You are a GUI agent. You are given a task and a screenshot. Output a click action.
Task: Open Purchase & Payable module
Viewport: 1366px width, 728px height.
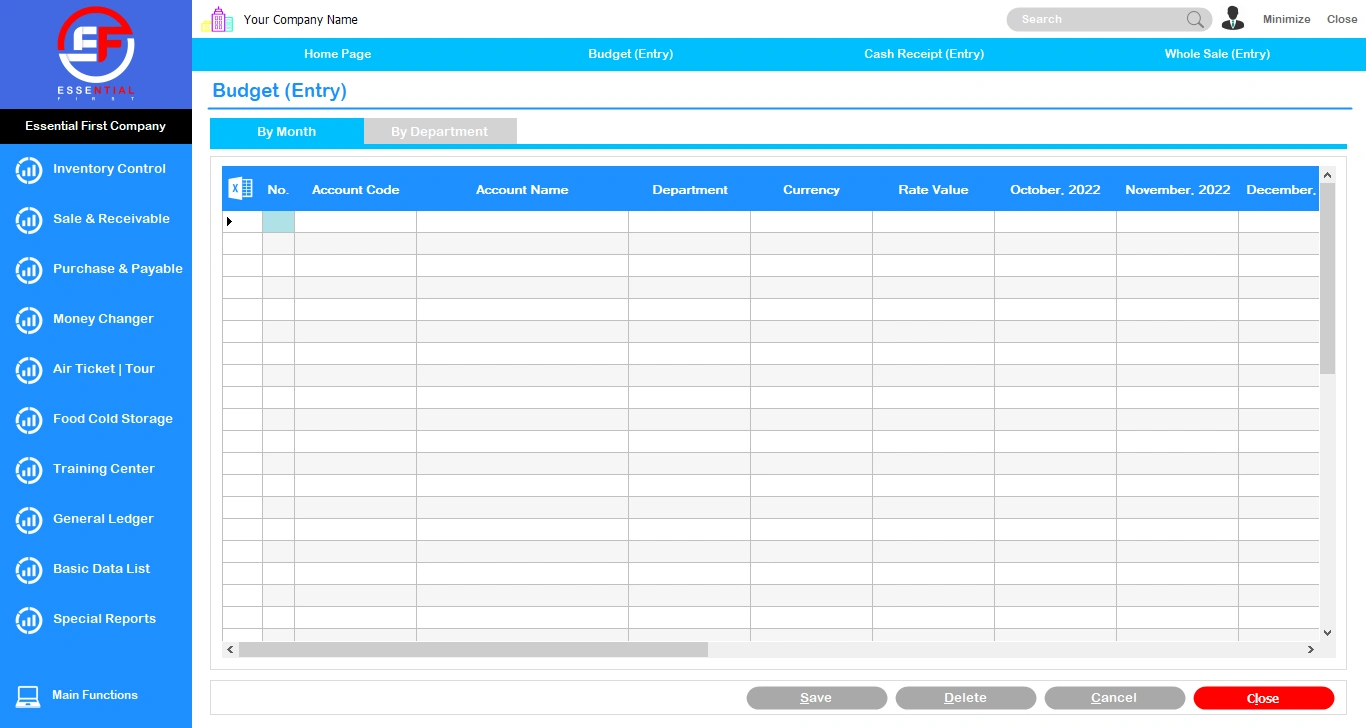click(118, 269)
